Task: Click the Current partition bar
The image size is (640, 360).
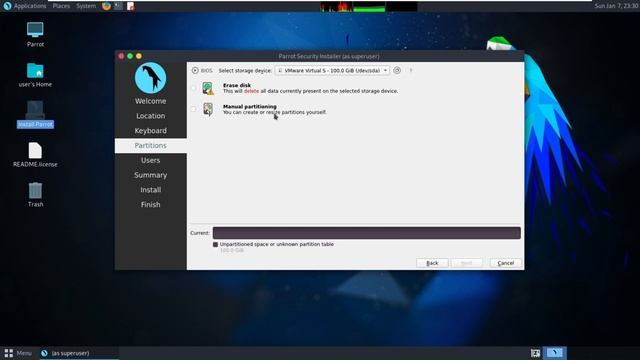Action: click(367, 233)
